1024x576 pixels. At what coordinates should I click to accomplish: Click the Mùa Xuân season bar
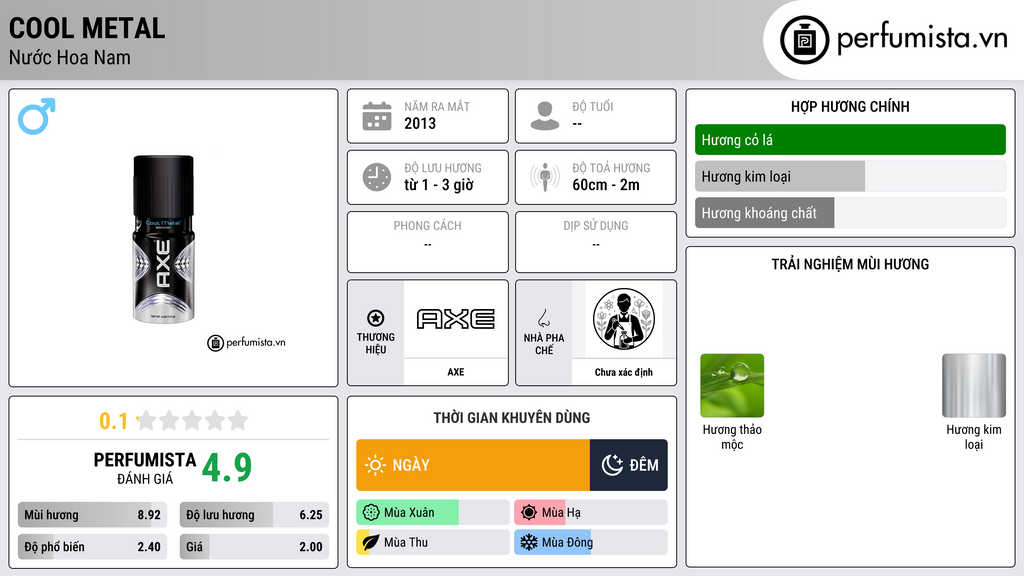[433, 513]
